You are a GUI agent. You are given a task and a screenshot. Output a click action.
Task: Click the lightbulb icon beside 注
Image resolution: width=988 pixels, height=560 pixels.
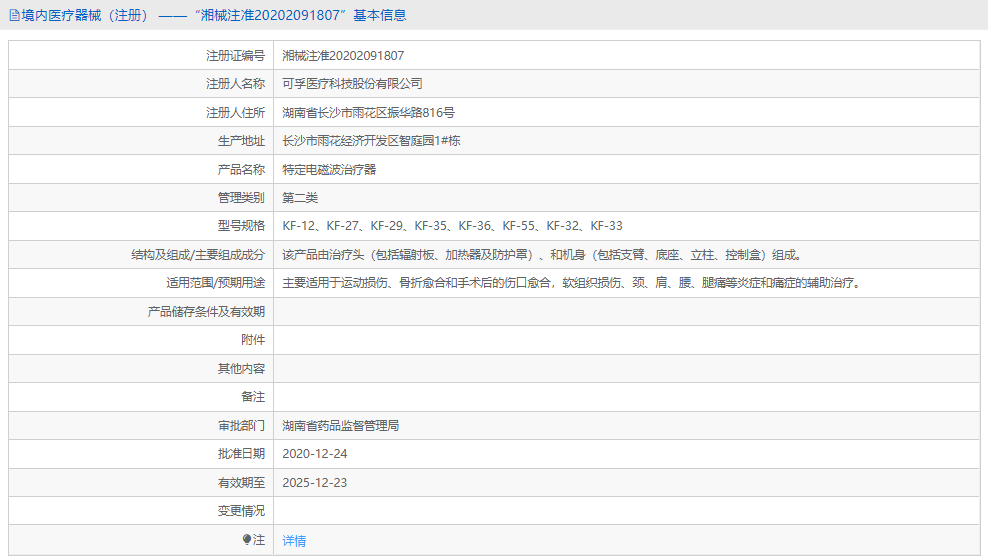click(x=247, y=540)
